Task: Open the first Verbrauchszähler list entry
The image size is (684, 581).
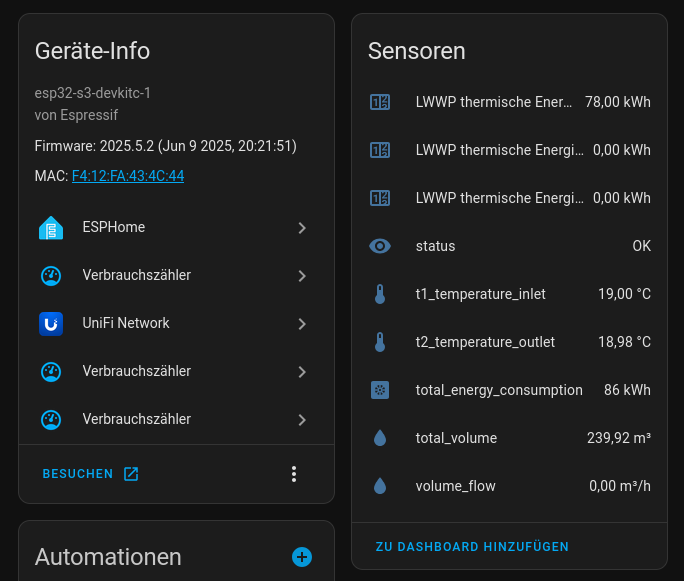Action: [176, 276]
